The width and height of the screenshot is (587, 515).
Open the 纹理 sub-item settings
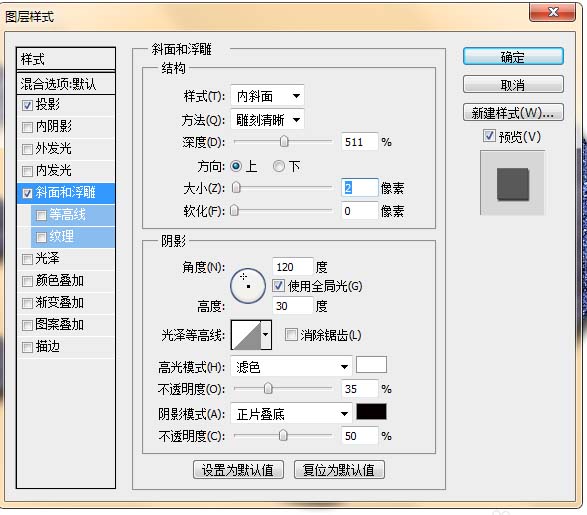pos(73,237)
